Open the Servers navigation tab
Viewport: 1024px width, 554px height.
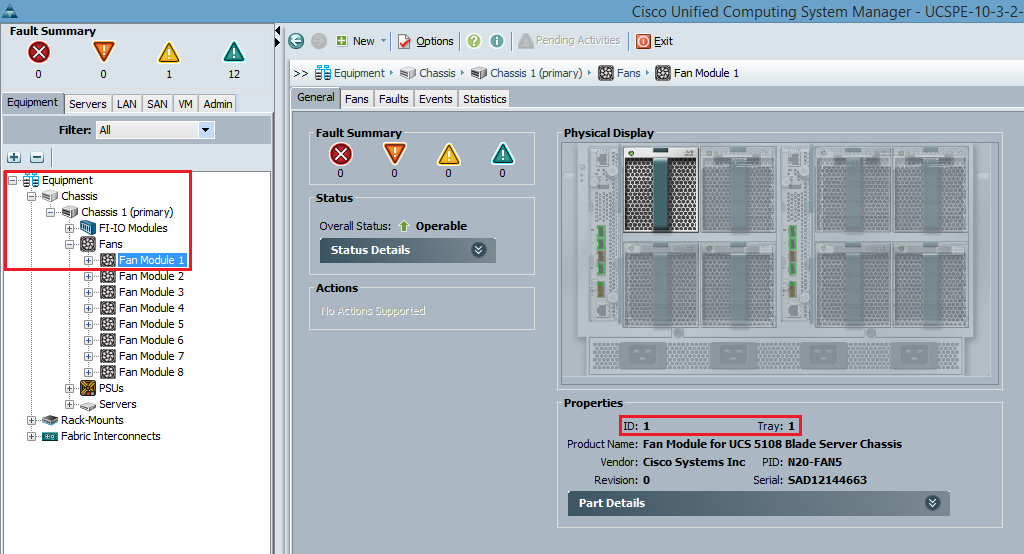coord(88,104)
